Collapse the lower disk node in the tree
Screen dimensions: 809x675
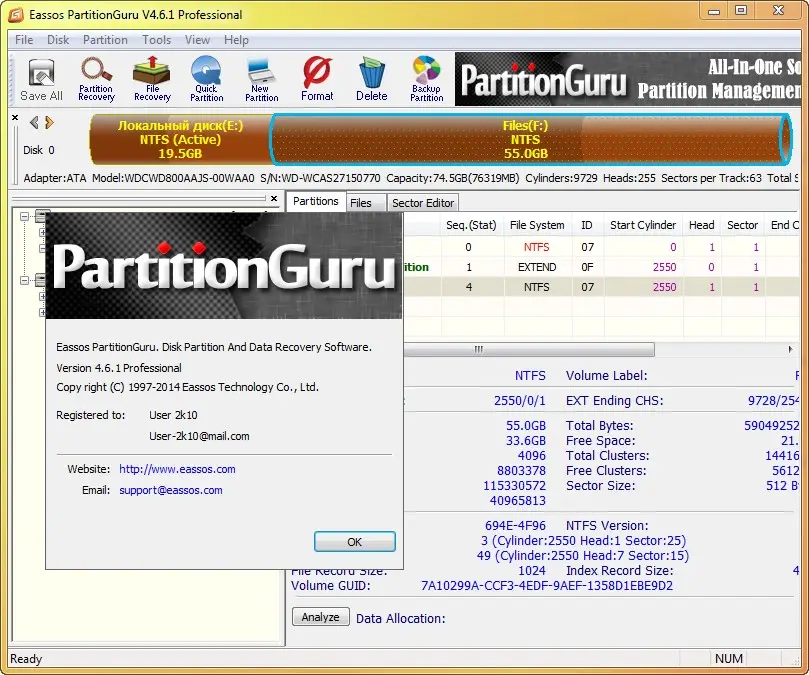point(24,280)
